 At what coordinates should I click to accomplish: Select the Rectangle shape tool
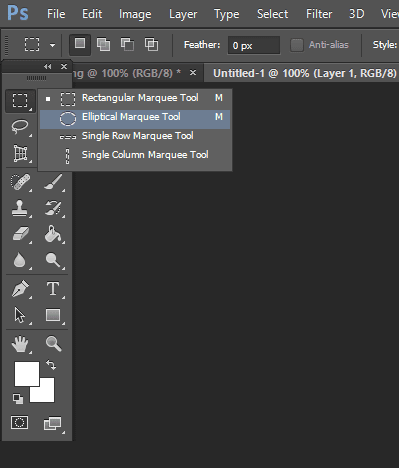[53, 315]
